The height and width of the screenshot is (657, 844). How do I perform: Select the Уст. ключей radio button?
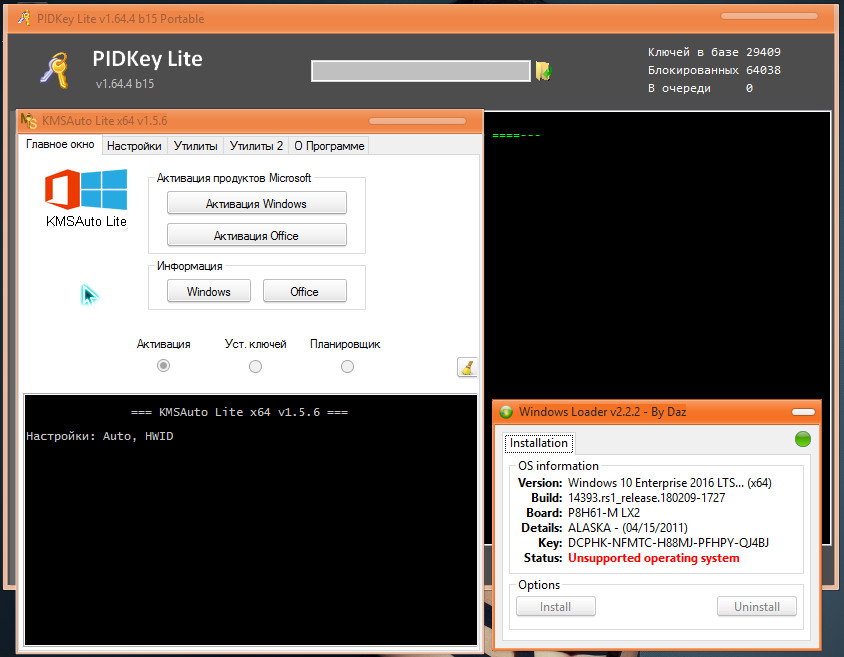pos(256,367)
